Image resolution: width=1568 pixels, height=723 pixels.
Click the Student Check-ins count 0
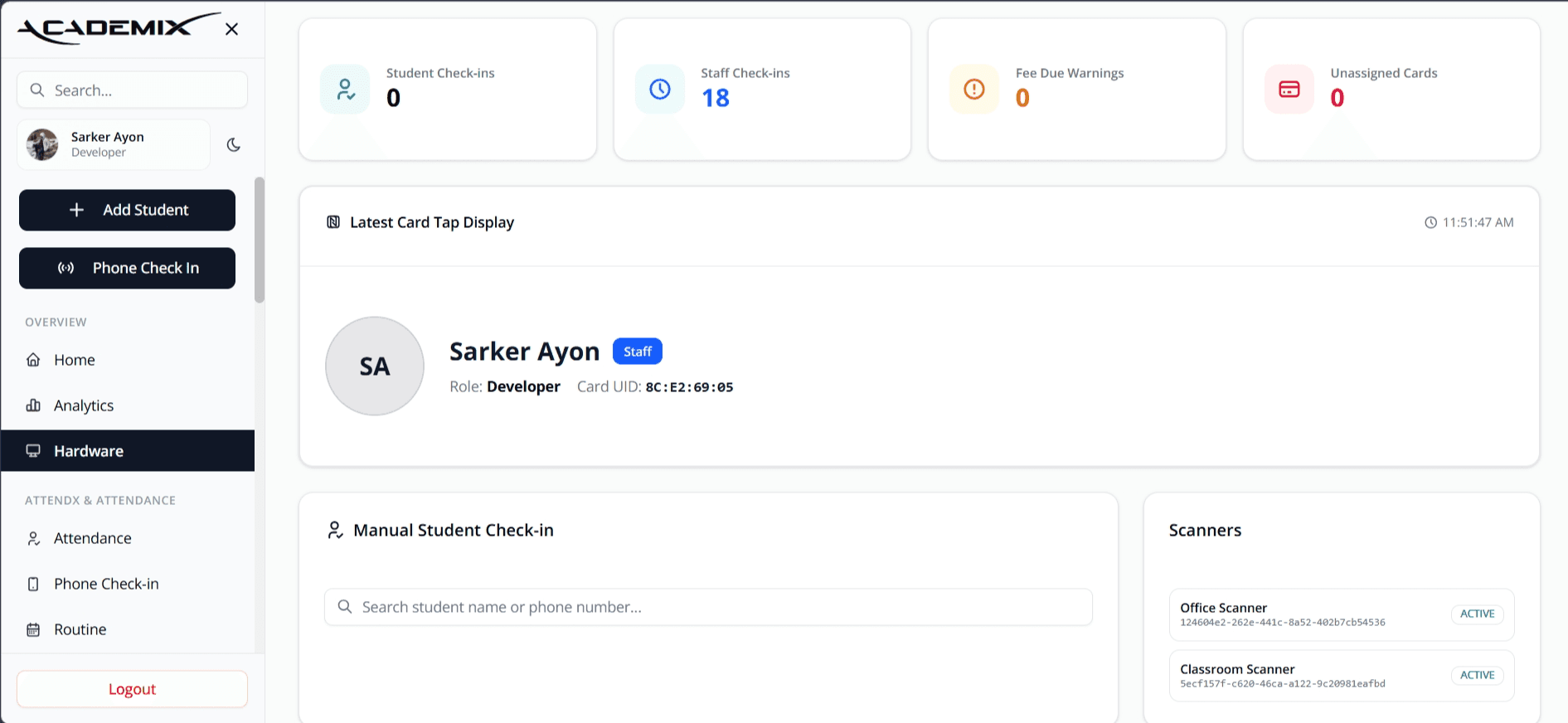[x=393, y=98]
